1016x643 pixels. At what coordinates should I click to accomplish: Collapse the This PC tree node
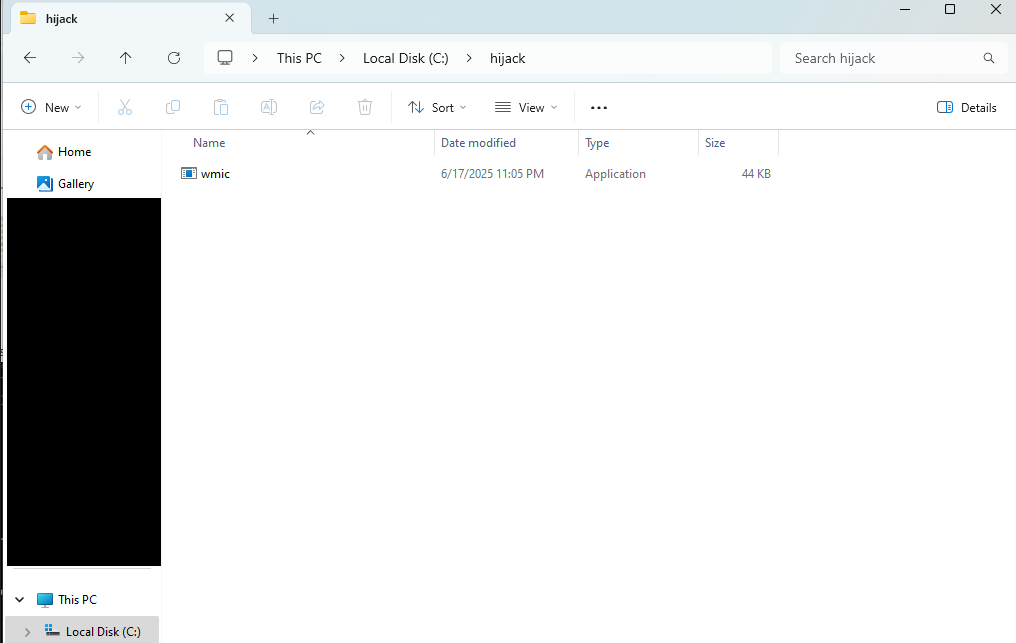click(x=19, y=600)
